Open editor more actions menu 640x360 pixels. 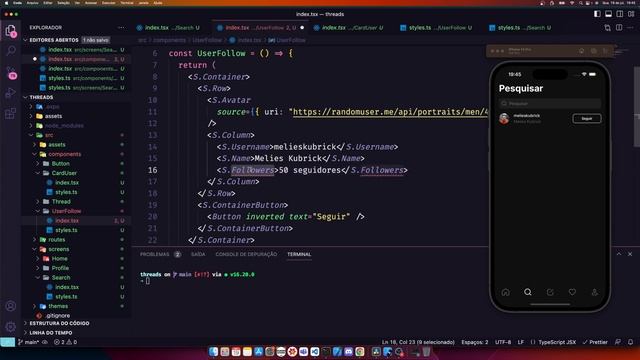tap(630, 28)
